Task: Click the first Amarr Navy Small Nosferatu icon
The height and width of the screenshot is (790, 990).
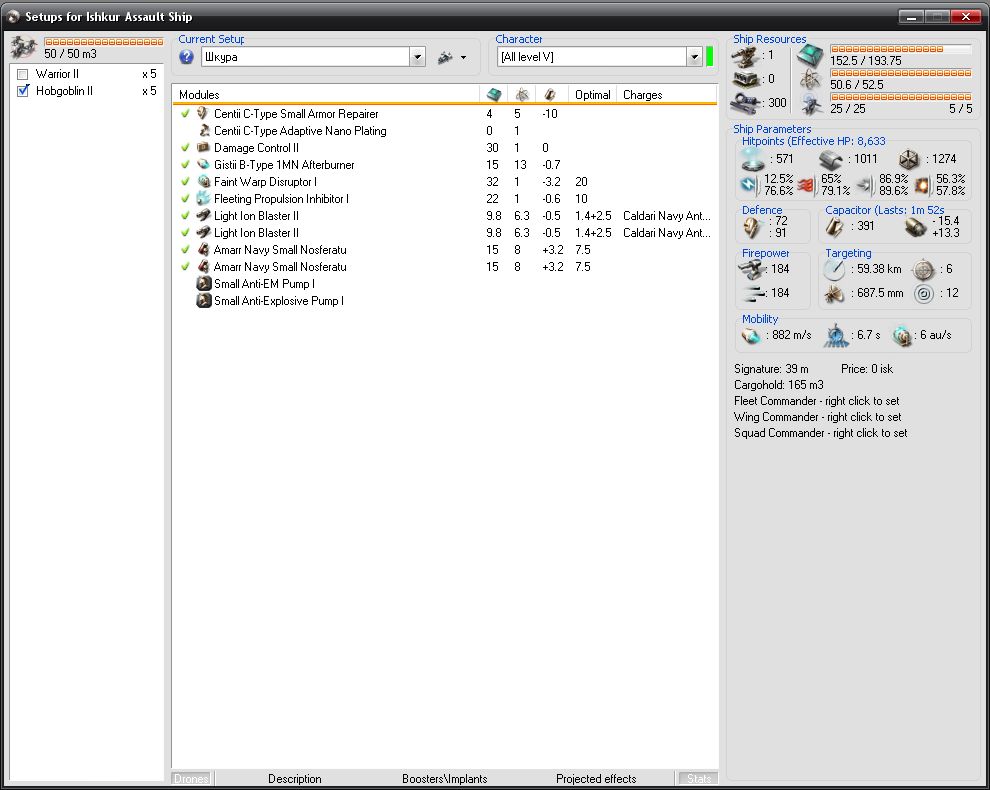Action: click(x=203, y=250)
